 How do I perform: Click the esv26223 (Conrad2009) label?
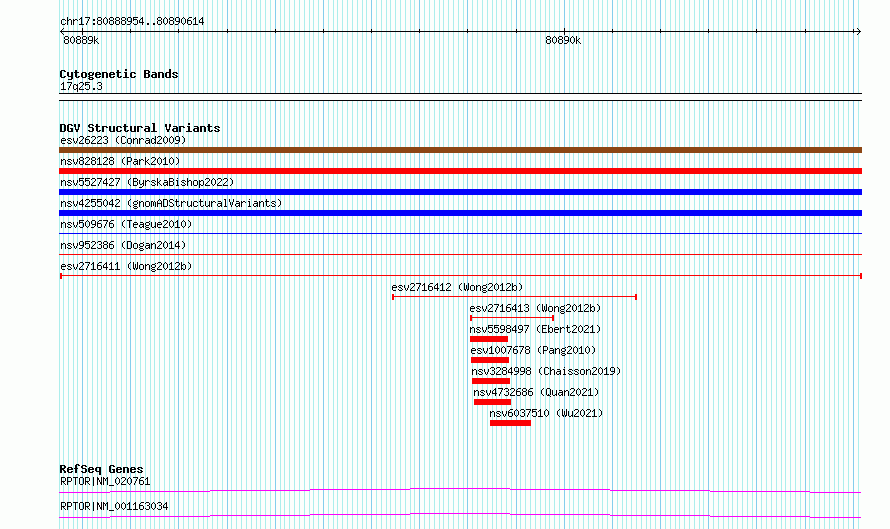[x=123, y=140]
